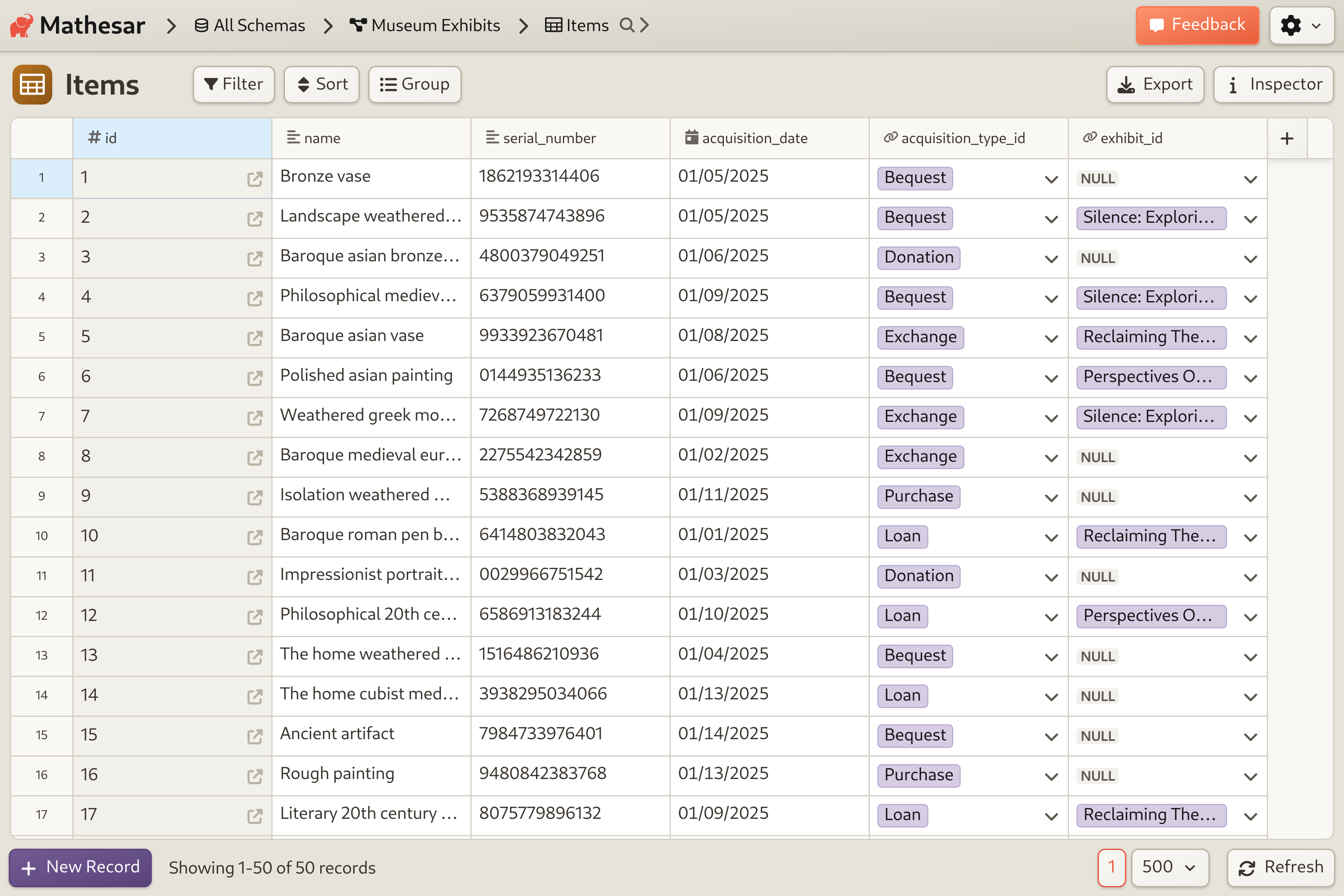Viewport: 1344px width, 896px height.
Task: Open record 1 via its expand icon
Action: (x=255, y=179)
